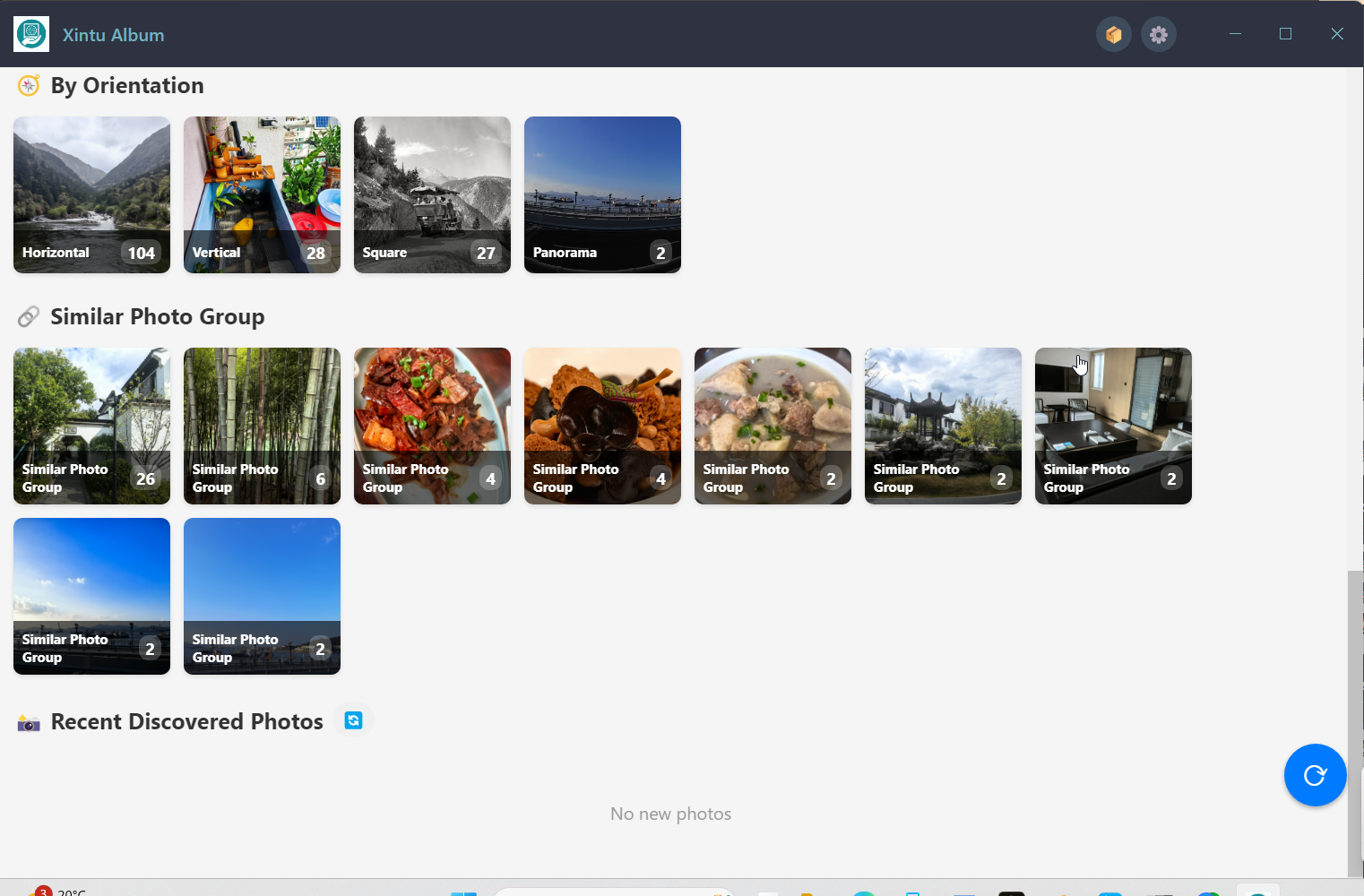Select the spicy red dish similar group
This screenshot has height=896, width=1364.
[x=432, y=426]
